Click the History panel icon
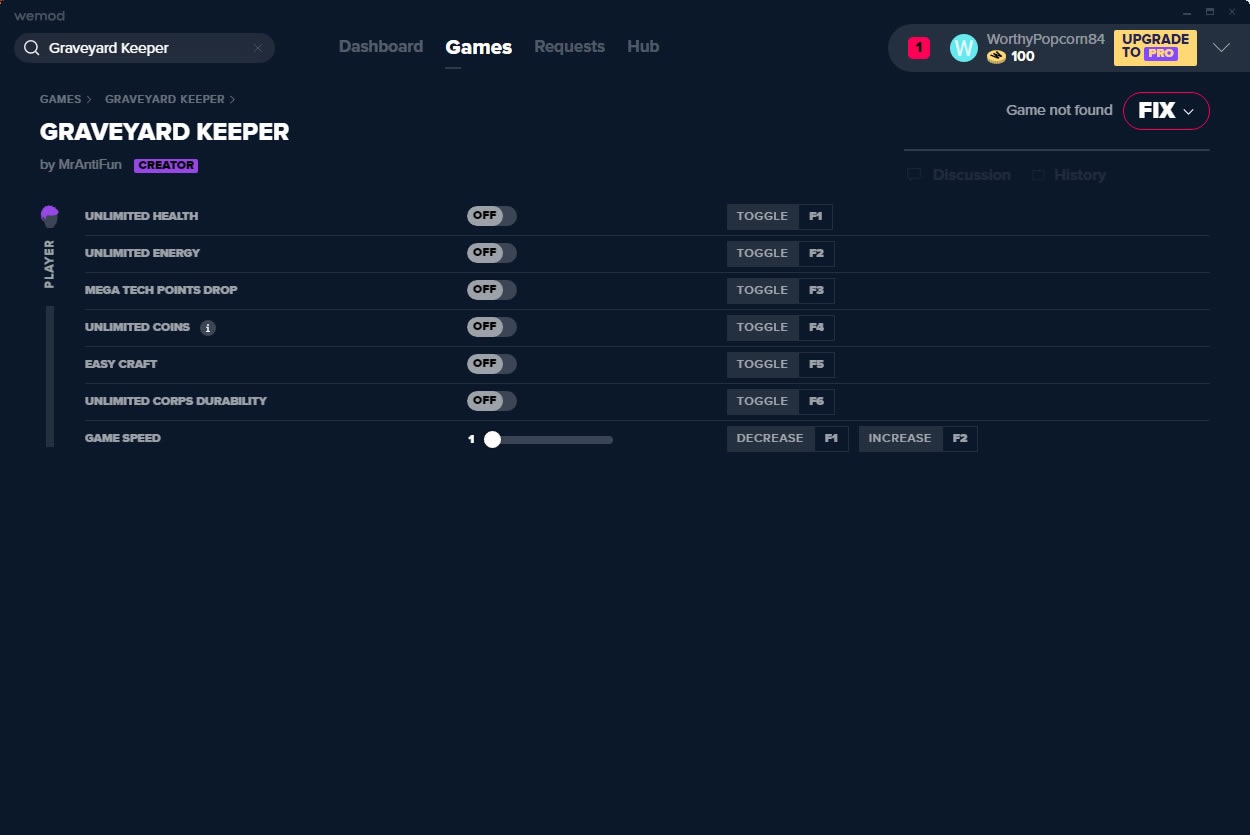The height and width of the screenshot is (835, 1250). (1038, 175)
